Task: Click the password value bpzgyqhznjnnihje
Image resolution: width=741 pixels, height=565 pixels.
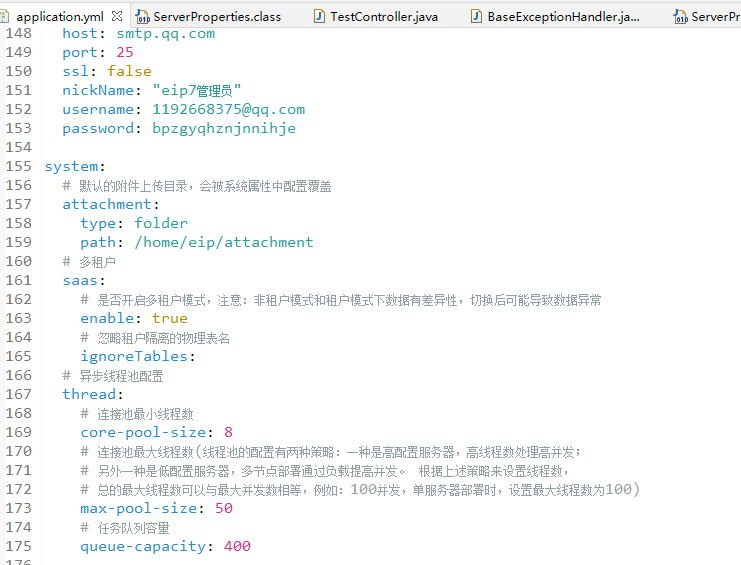Action: click(224, 128)
